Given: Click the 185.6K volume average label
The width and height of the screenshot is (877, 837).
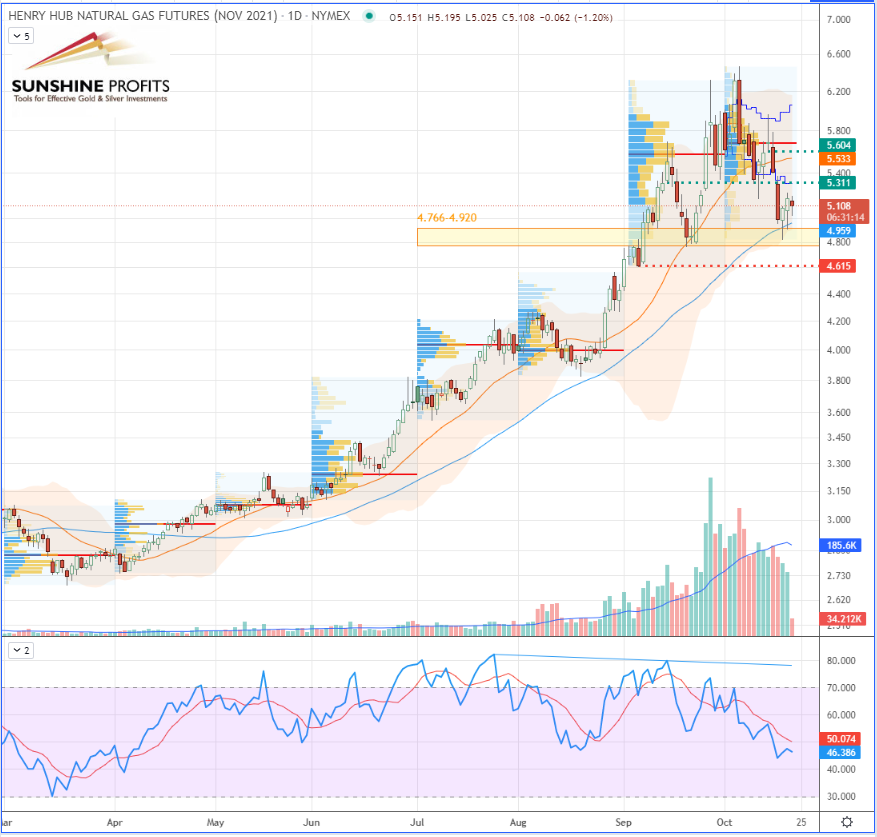Looking at the screenshot, I should click(841, 546).
